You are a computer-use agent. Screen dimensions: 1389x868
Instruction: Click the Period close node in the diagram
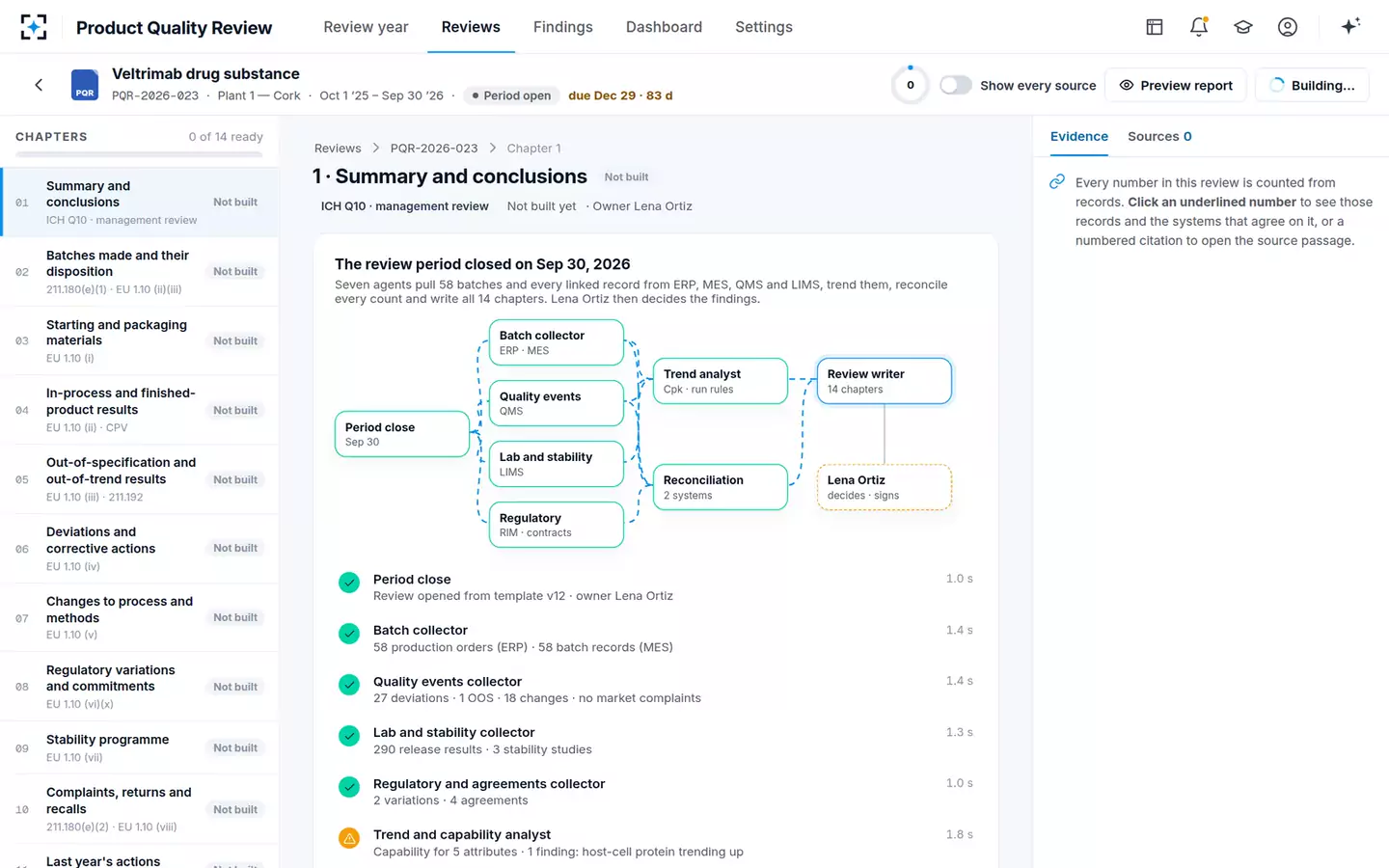[402, 434]
